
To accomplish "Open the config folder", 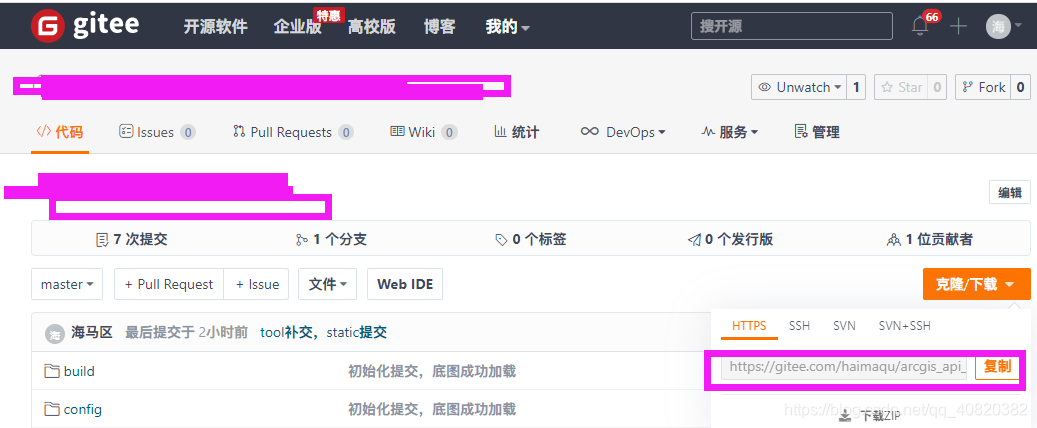I will click(83, 409).
